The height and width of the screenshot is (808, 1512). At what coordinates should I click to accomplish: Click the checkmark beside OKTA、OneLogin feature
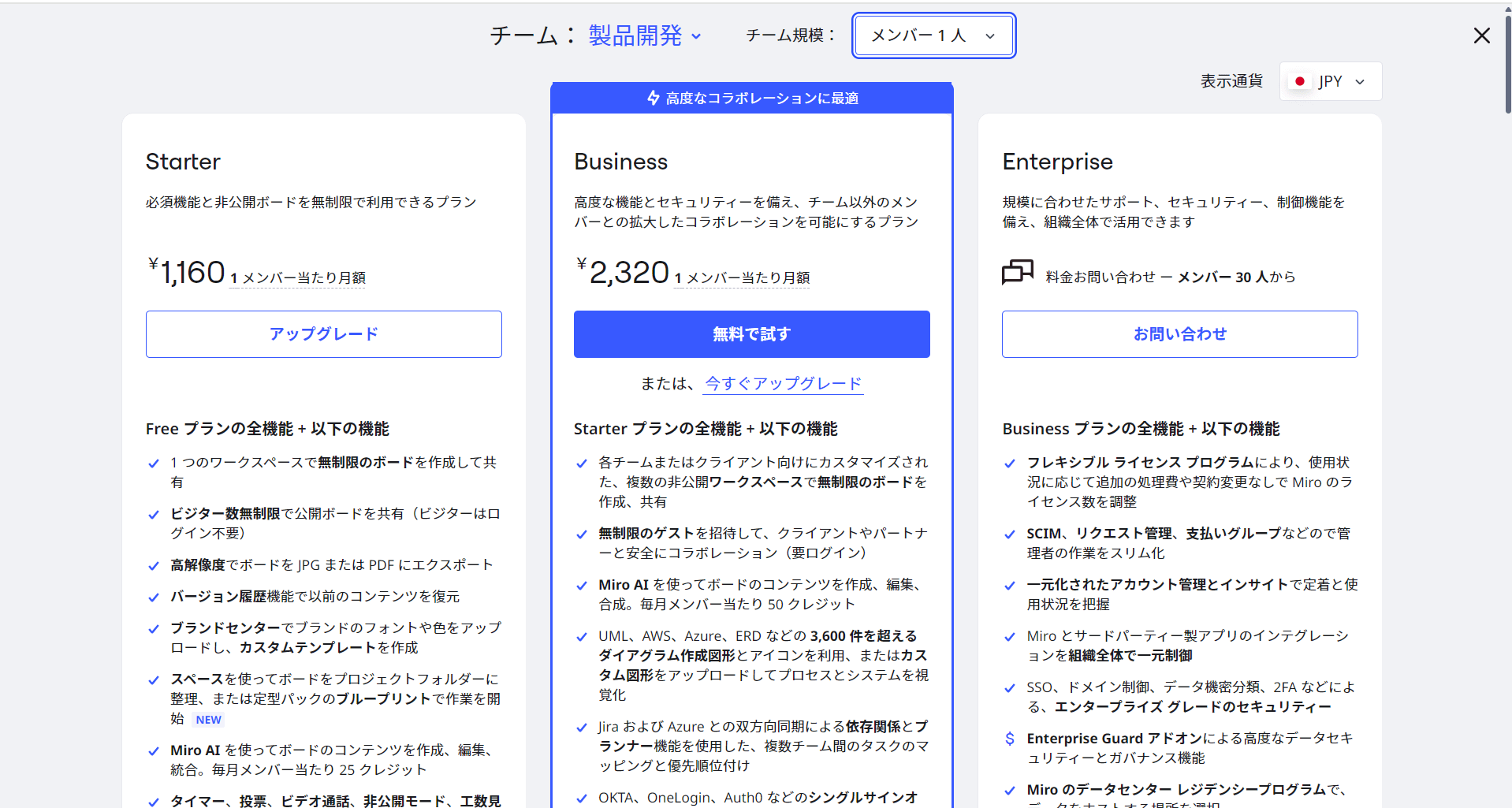[582, 799]
